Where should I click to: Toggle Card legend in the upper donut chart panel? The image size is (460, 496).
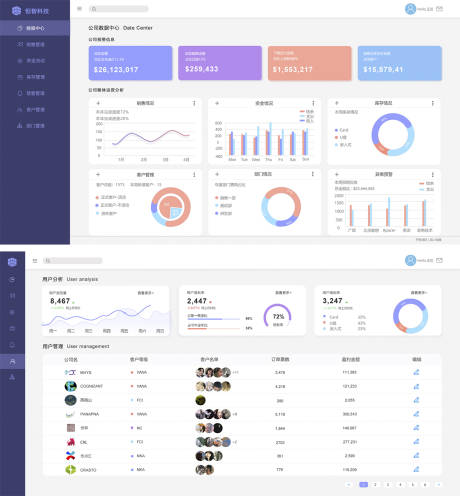342,130
